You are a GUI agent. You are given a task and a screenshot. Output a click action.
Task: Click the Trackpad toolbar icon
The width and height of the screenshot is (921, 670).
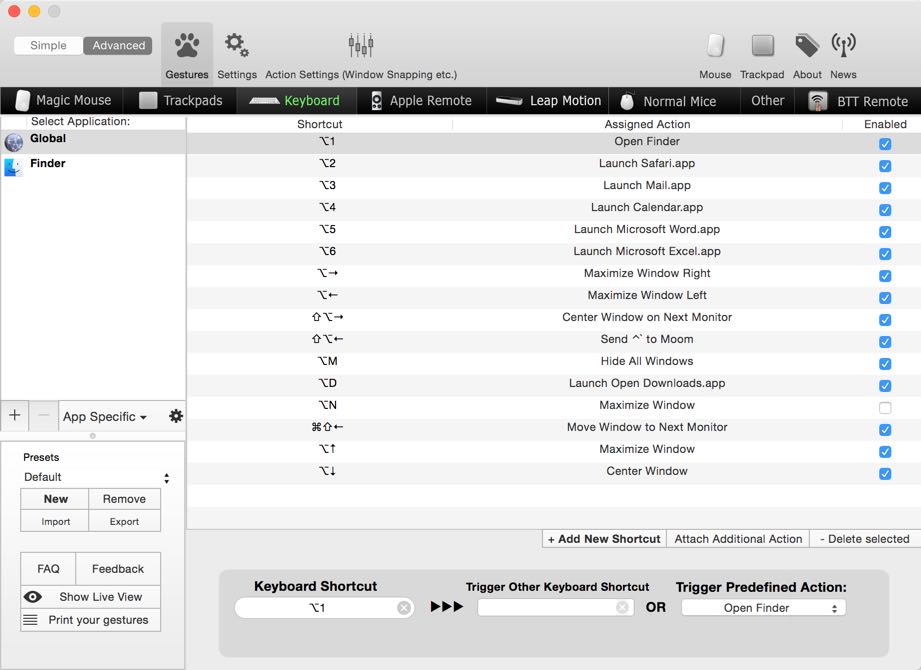pyautogui.click(x=762, y=45)
